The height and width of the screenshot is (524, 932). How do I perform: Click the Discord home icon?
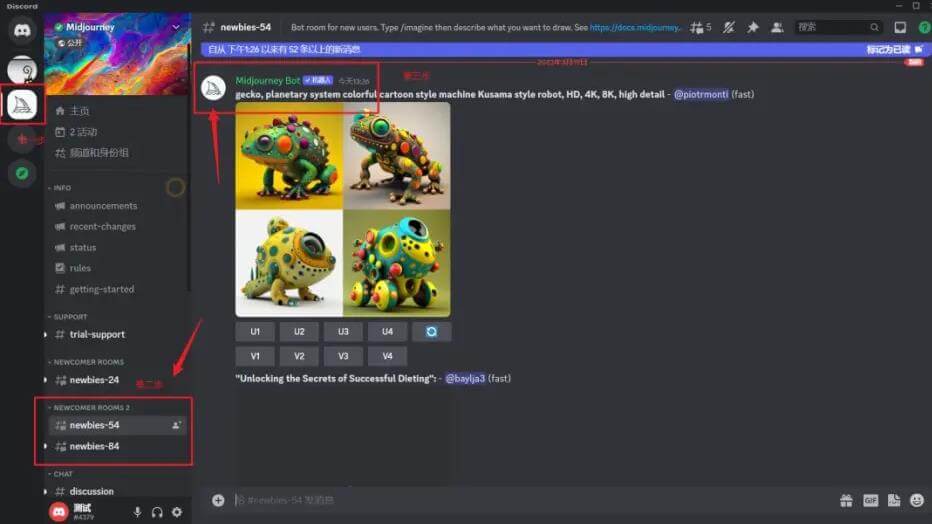coord(21,30)
